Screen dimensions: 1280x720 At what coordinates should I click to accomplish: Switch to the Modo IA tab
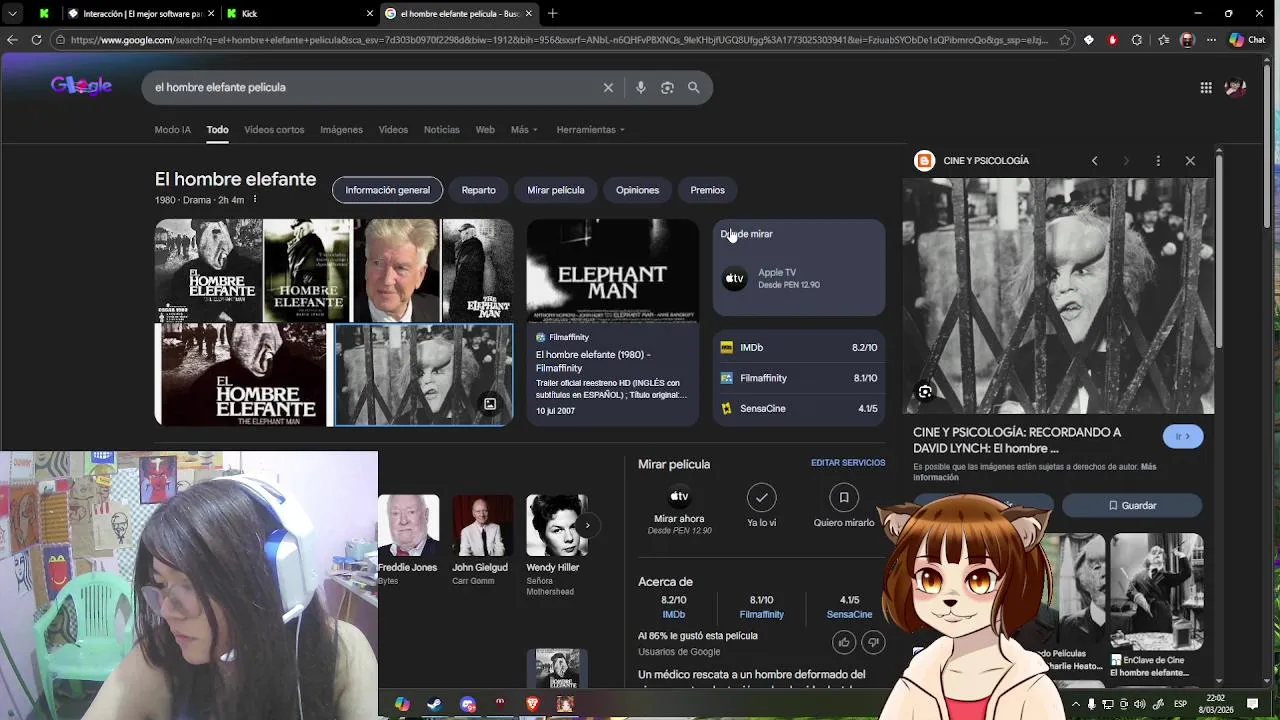click(x=172, y=130)
